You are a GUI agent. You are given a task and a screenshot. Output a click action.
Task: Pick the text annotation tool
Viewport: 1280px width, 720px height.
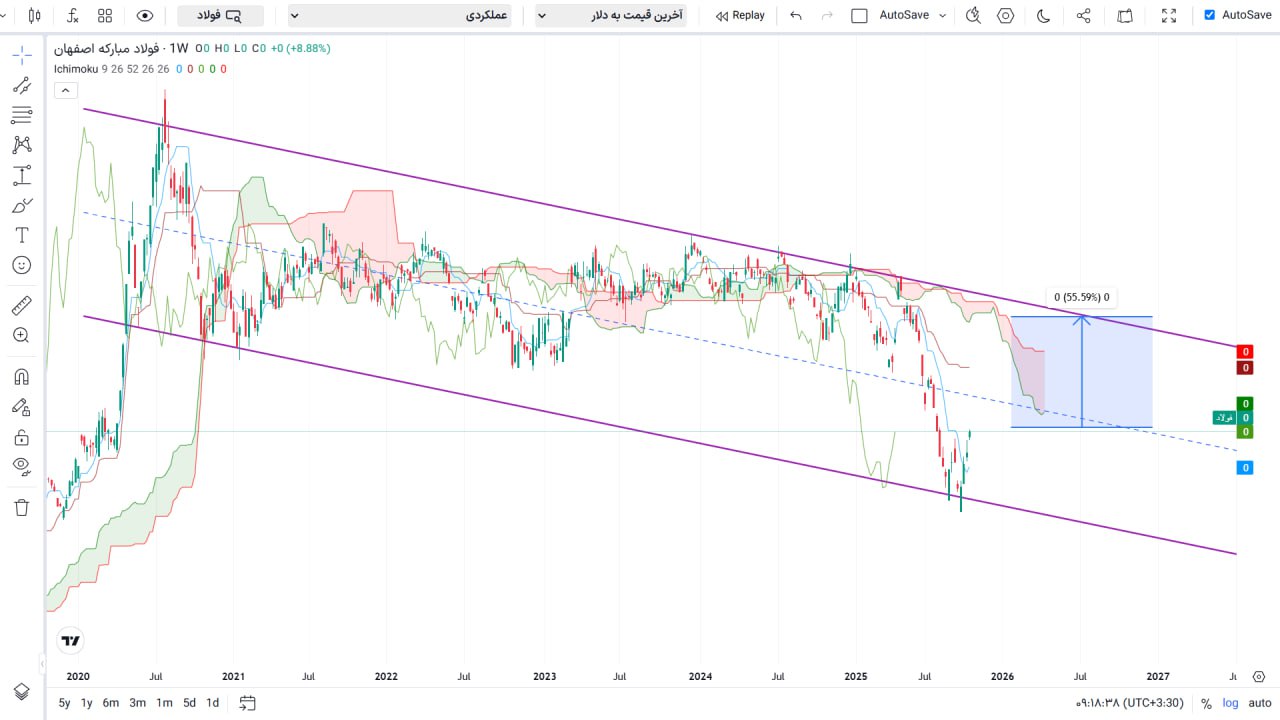pyautogui.click(x=21, y=235)
